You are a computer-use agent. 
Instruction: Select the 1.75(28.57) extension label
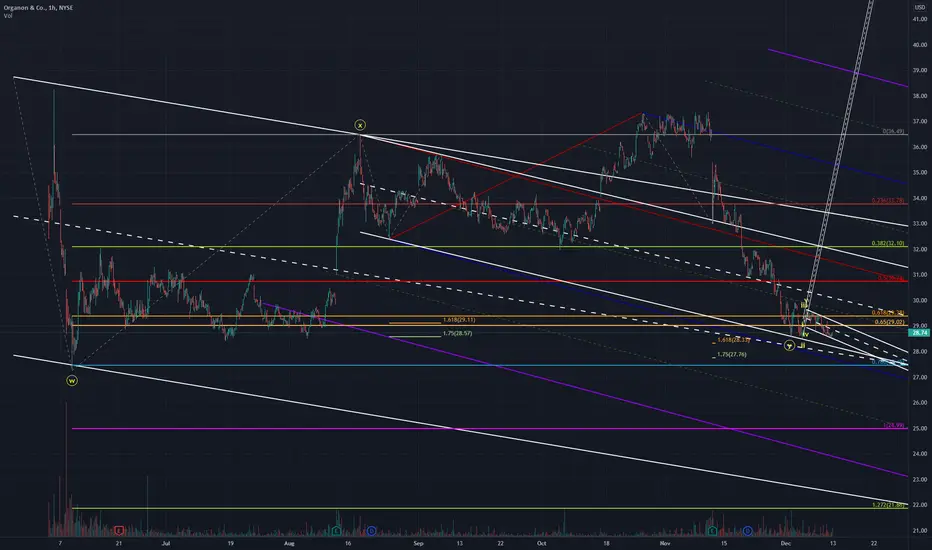[457, 334]
